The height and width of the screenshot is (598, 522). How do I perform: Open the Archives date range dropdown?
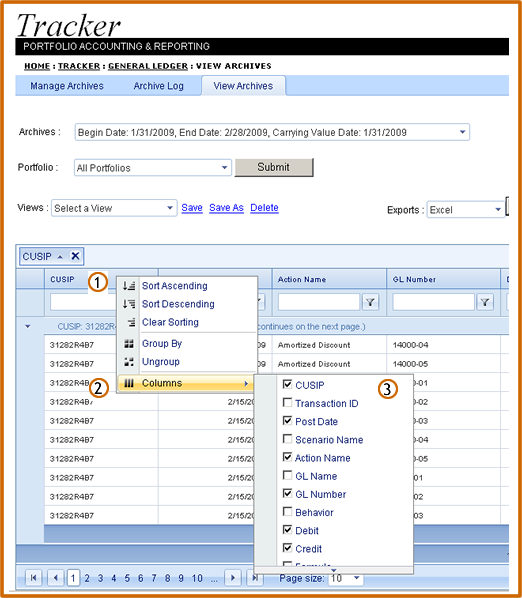pyautogui.click(x=462, y=132)
